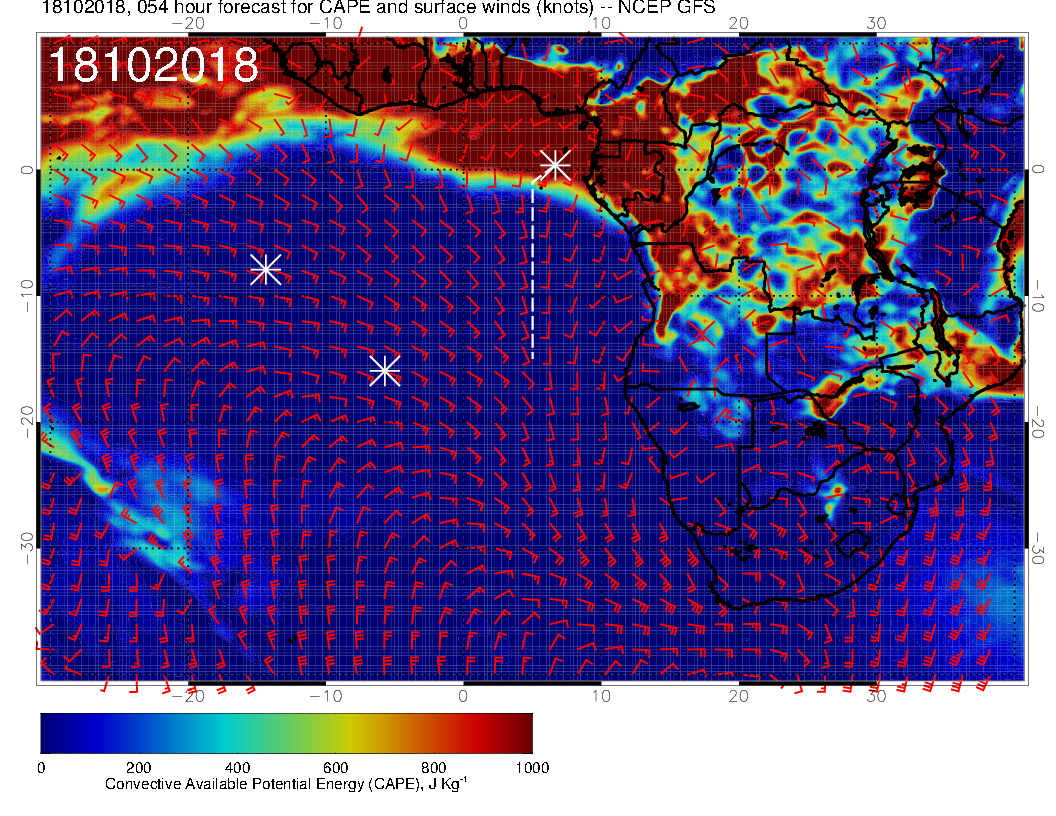Select white asterisk marker near 16°S 6°W

point(385,370)
